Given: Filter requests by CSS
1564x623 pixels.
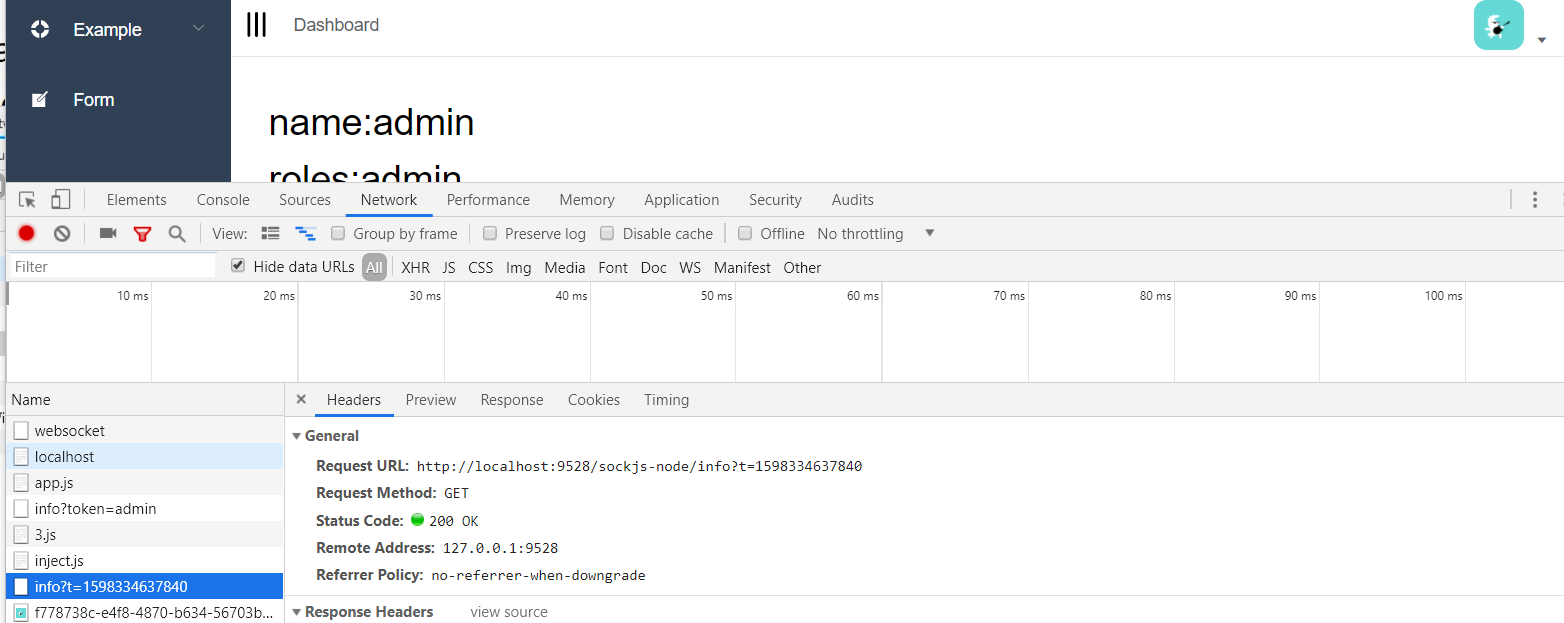Looking at the screenshot, I should tap(481, 267).
